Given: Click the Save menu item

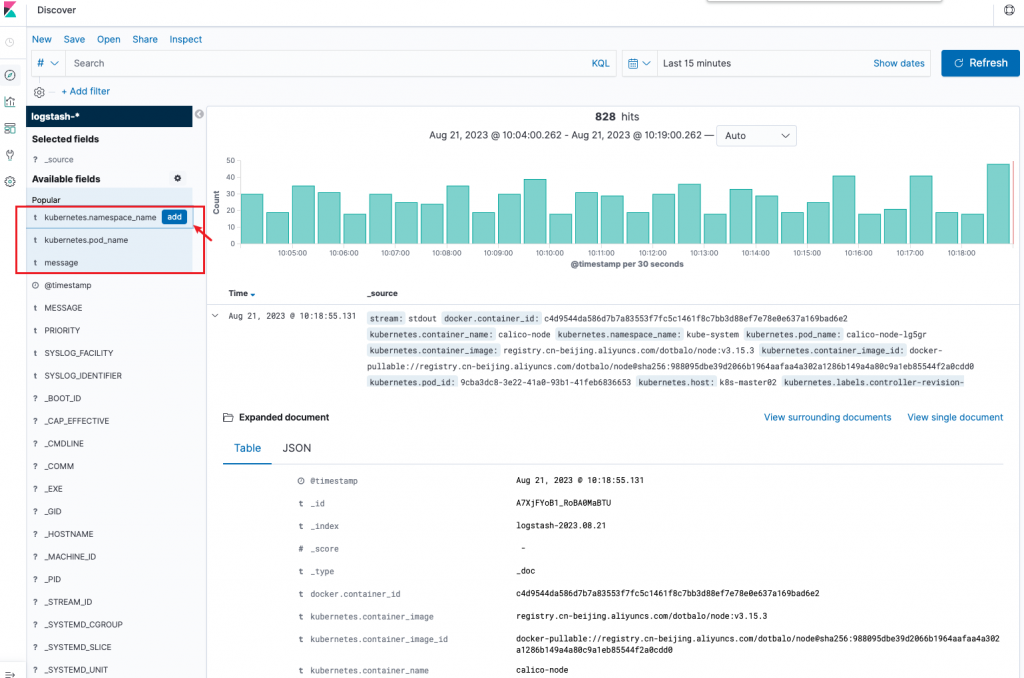Looking at the screenshot, I should point(74,39).
